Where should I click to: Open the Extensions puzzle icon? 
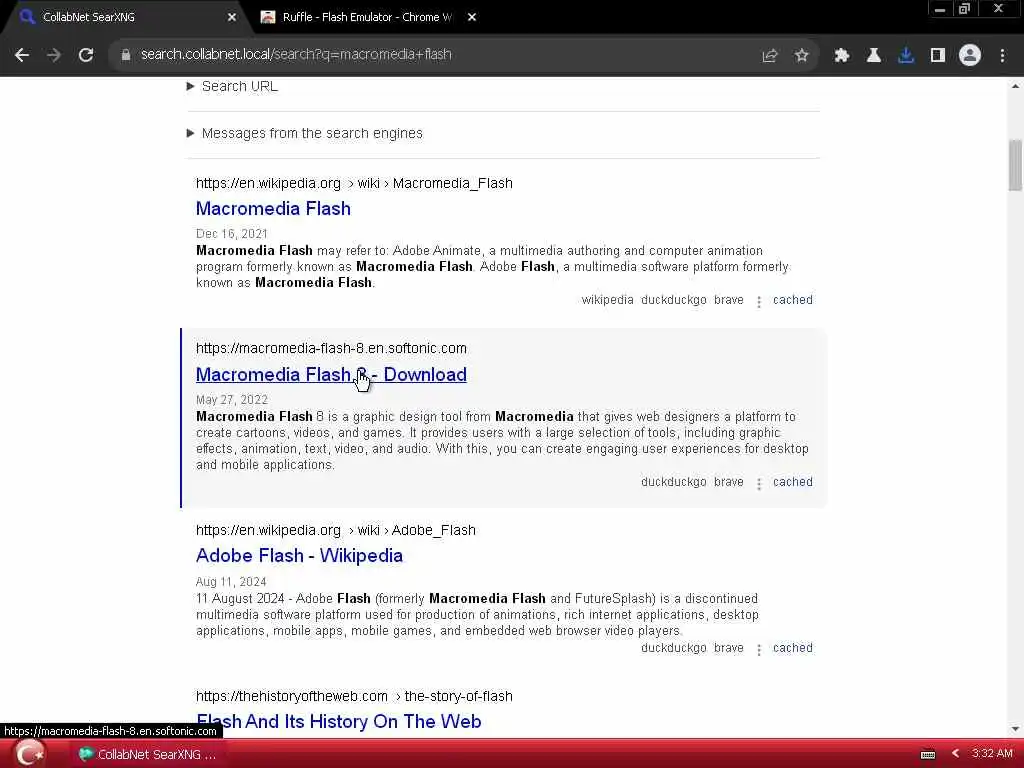(x=842, y=56)
